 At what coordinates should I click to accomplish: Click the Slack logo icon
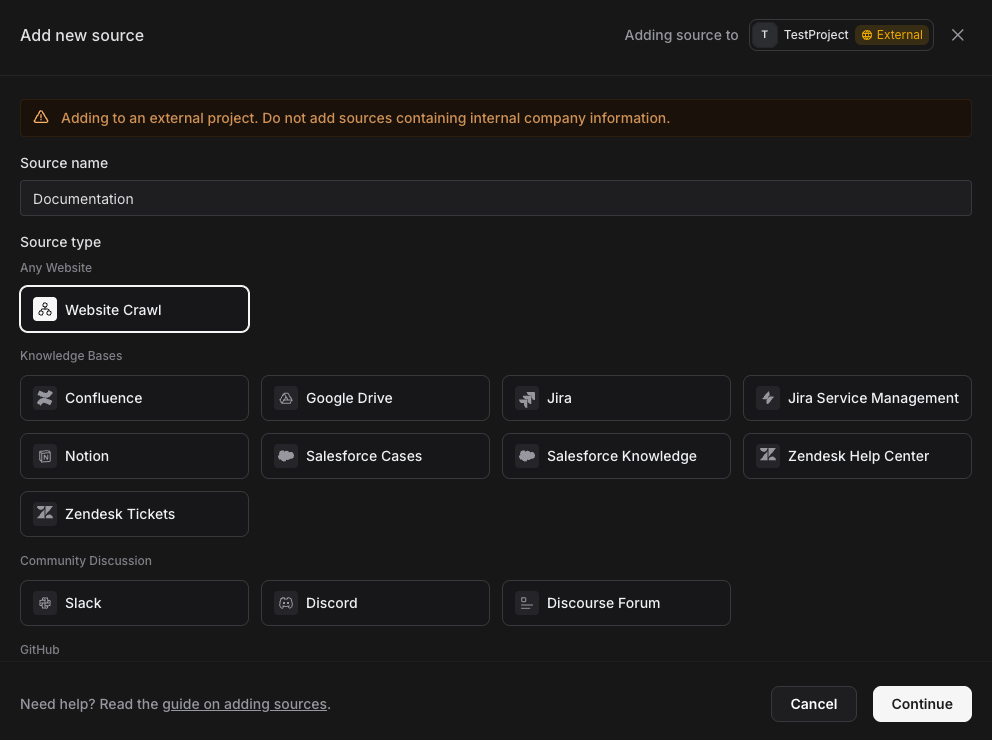[45, 603]
